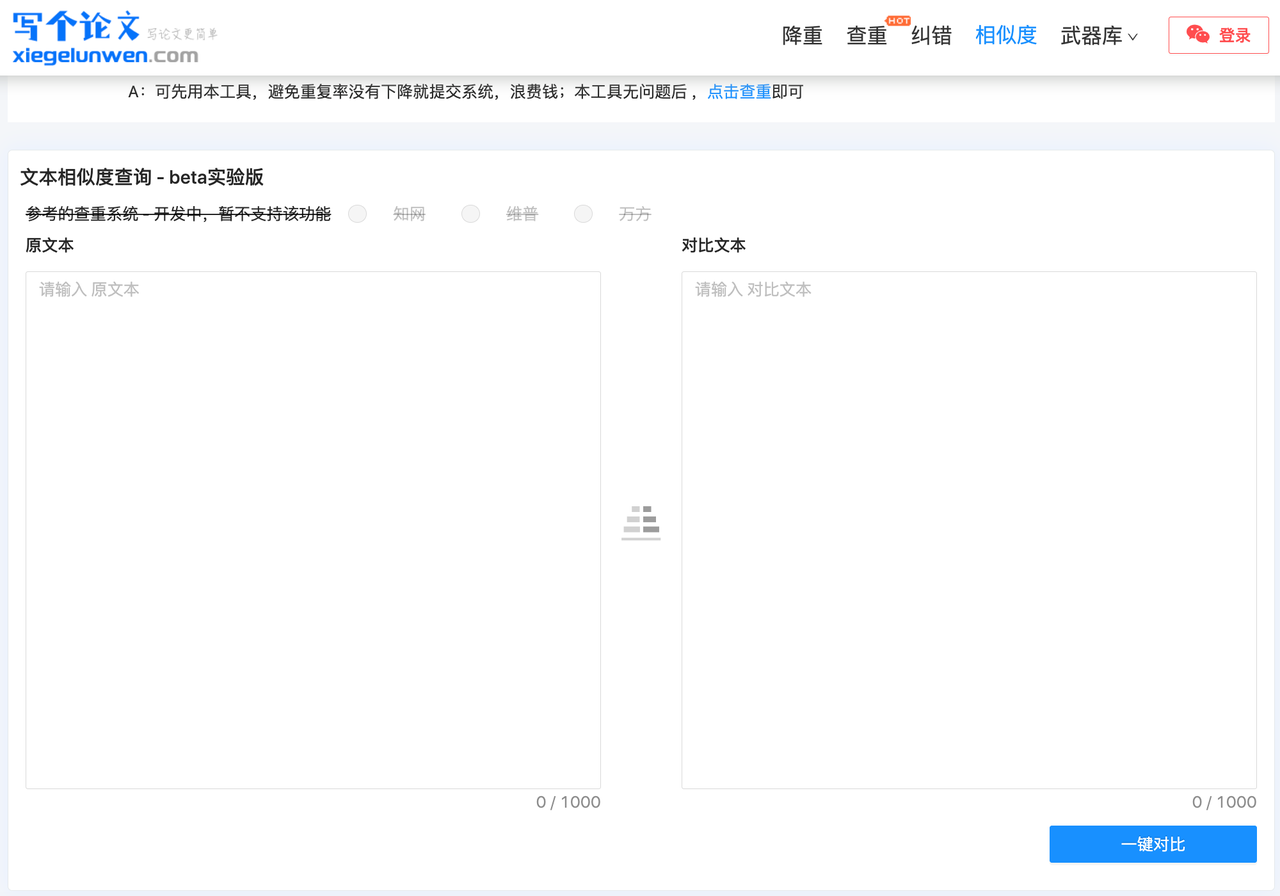Click the text comparison icon between boxes
This screenshot has width=1280, height=896.
pyautogui.click(x=640, y=521)
